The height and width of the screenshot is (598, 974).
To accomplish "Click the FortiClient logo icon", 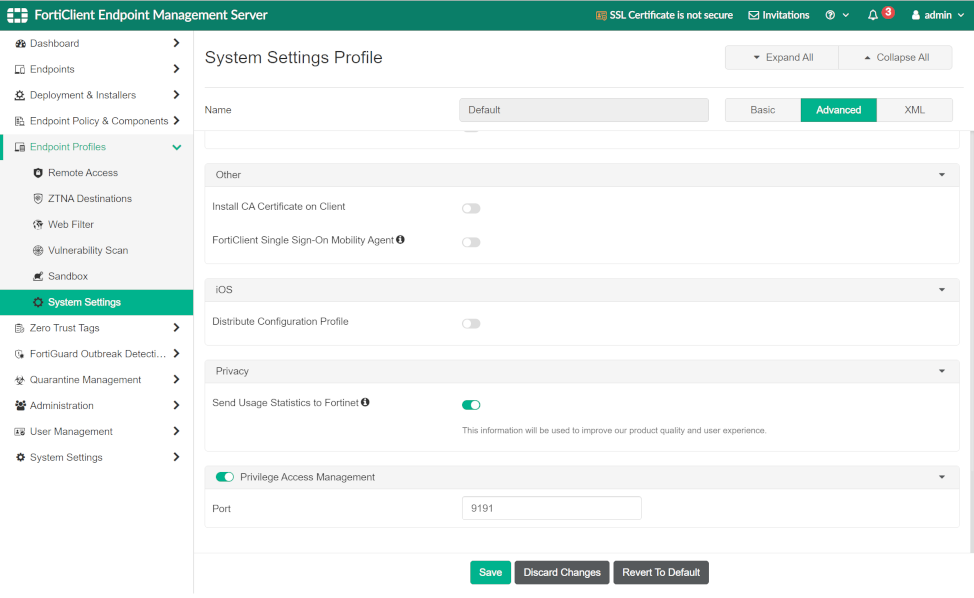I will (x=16, y=15).
